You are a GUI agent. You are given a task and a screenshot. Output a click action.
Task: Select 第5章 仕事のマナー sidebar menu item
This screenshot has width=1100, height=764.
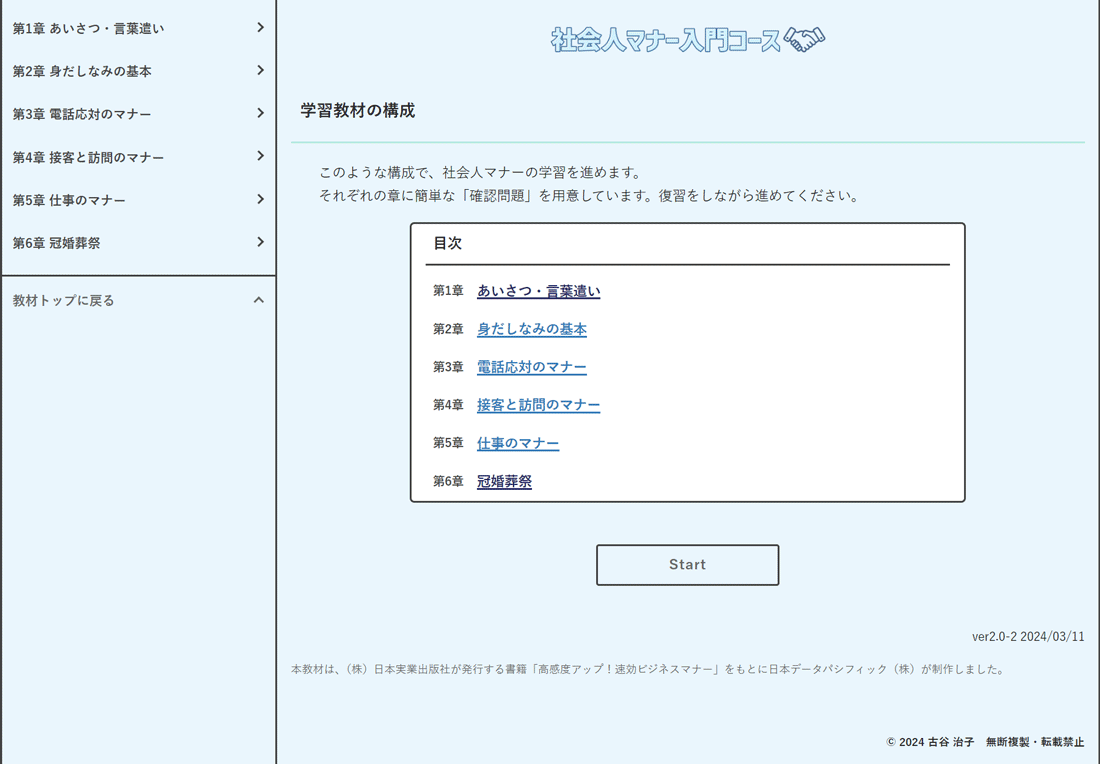click(x=69, y=201)
